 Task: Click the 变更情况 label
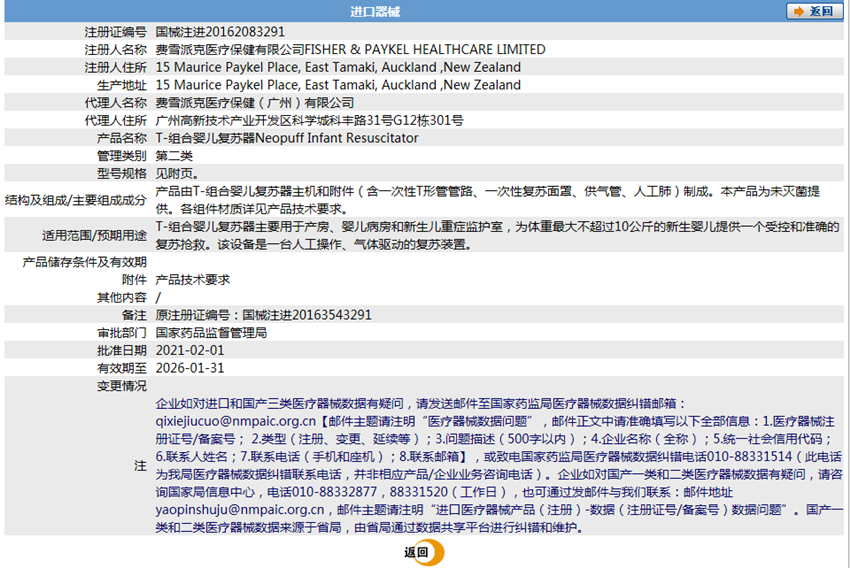point(122,386)
